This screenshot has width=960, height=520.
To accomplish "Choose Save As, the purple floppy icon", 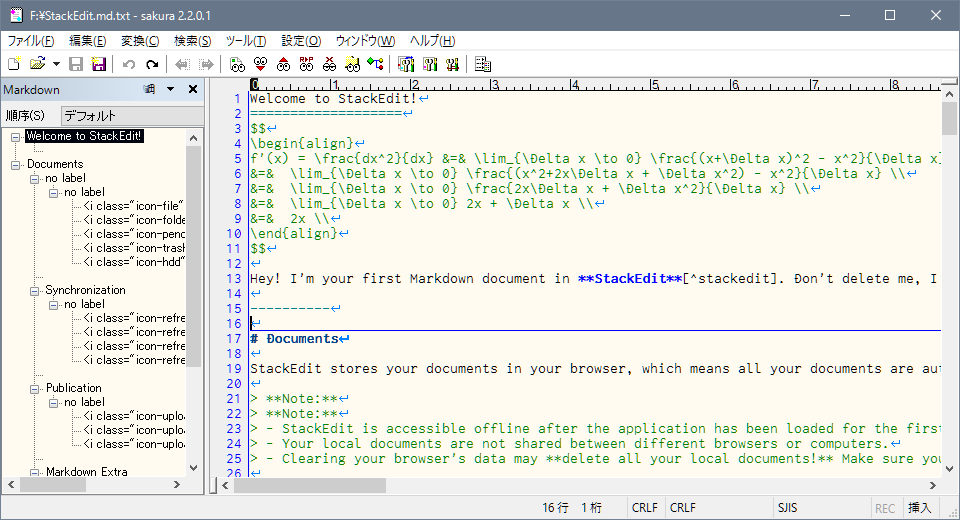I will 99,64.
